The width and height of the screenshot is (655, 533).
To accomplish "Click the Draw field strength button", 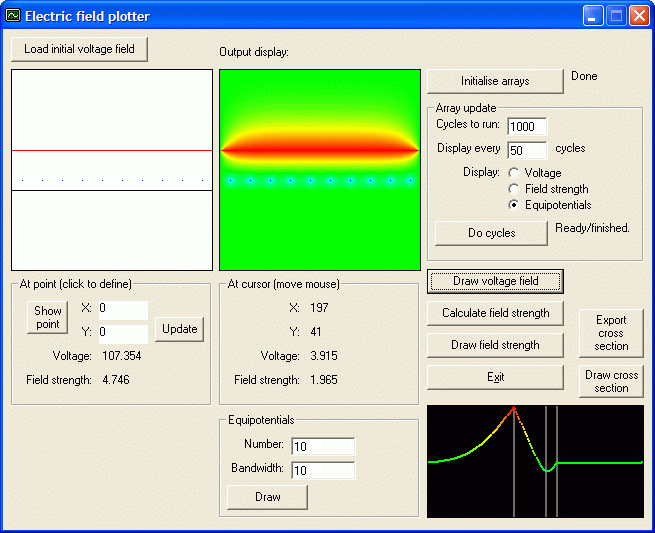I will point(495,345).
